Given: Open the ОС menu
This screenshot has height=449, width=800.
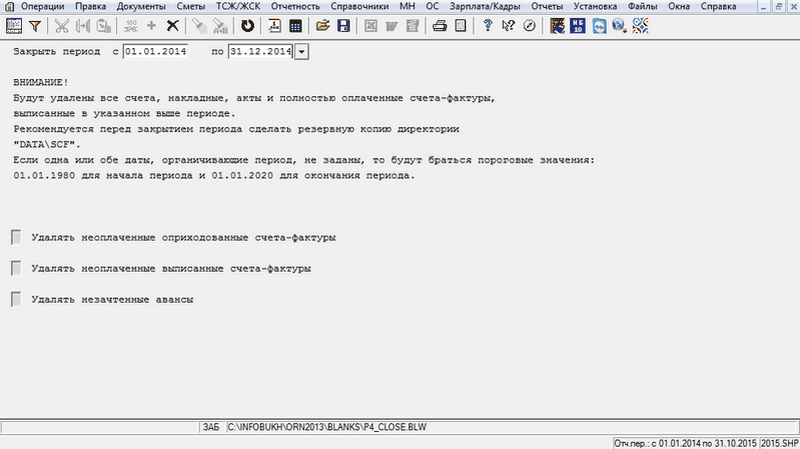Looking at the screenshot, I should [x=432, y=7].
